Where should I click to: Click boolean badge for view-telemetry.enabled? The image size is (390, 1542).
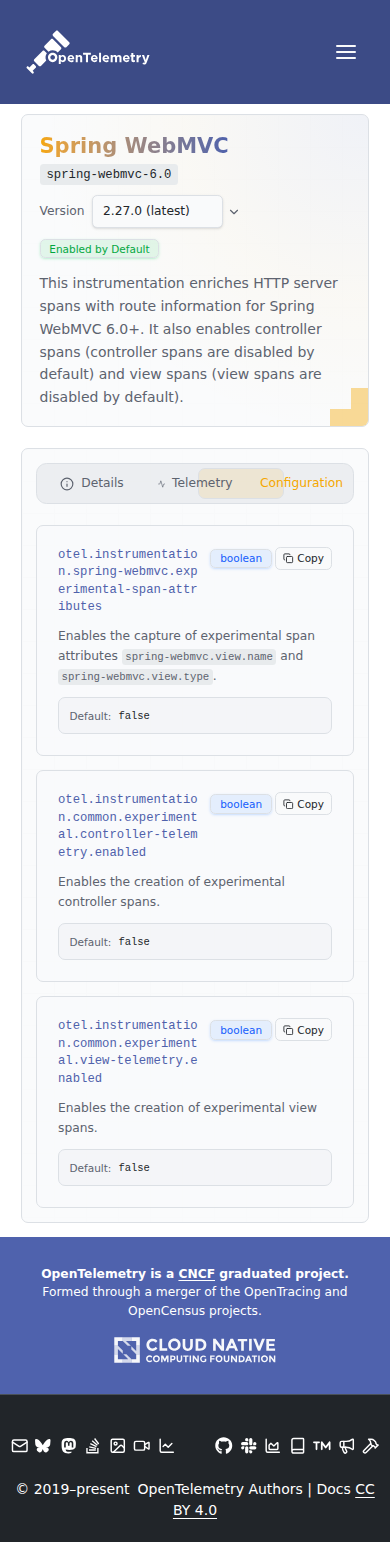click(241, 1030)
